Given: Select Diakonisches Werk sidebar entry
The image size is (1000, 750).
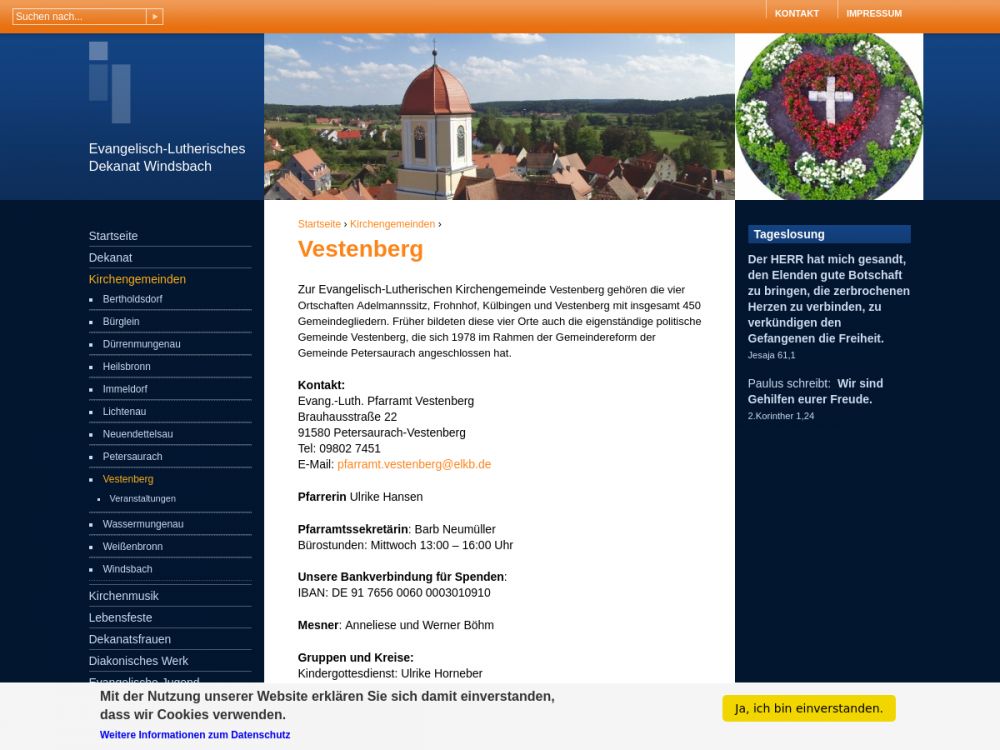Looking at the screenshot, I should (x=139, y=661).
